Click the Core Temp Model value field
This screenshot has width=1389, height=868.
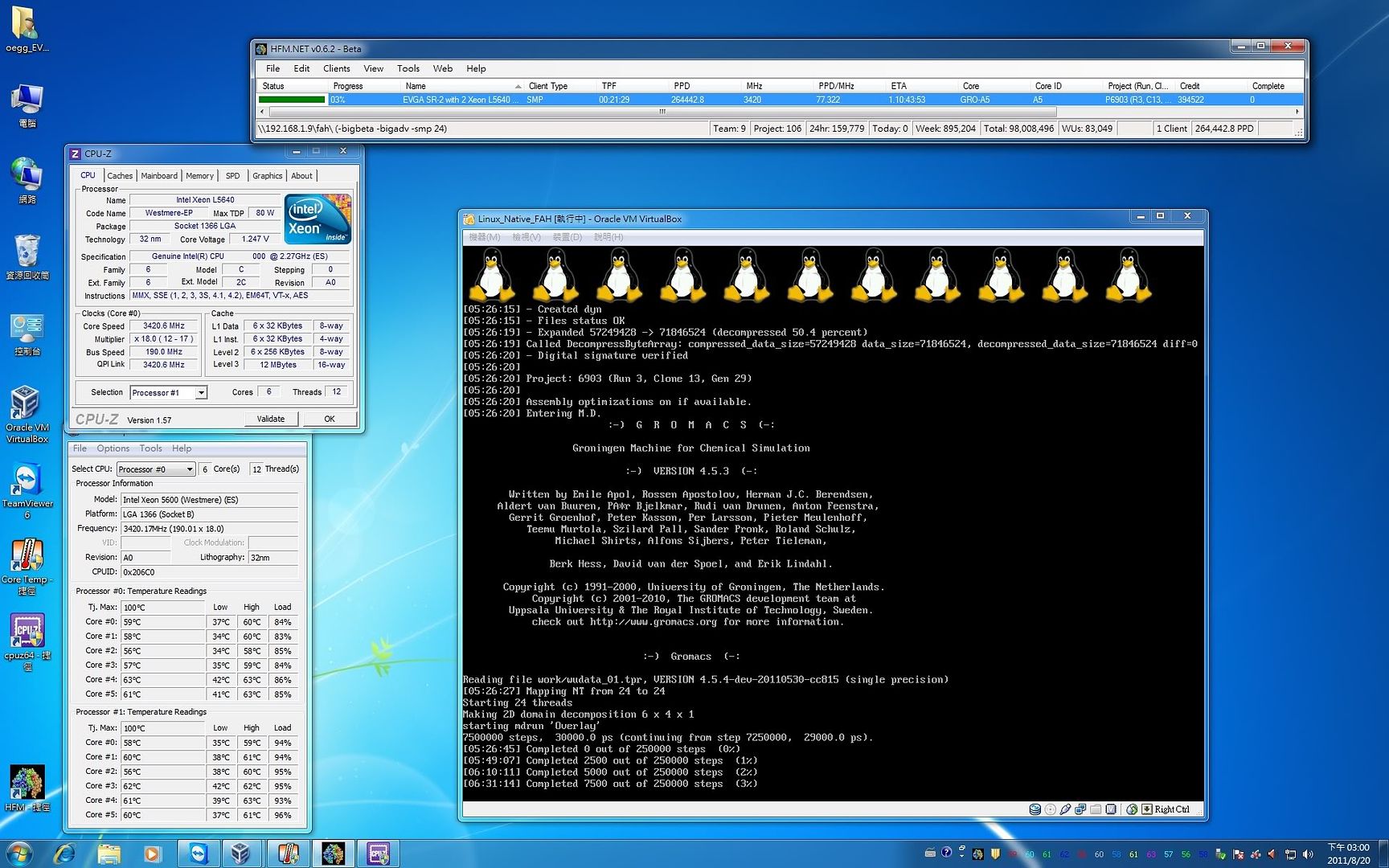point(209,500)
